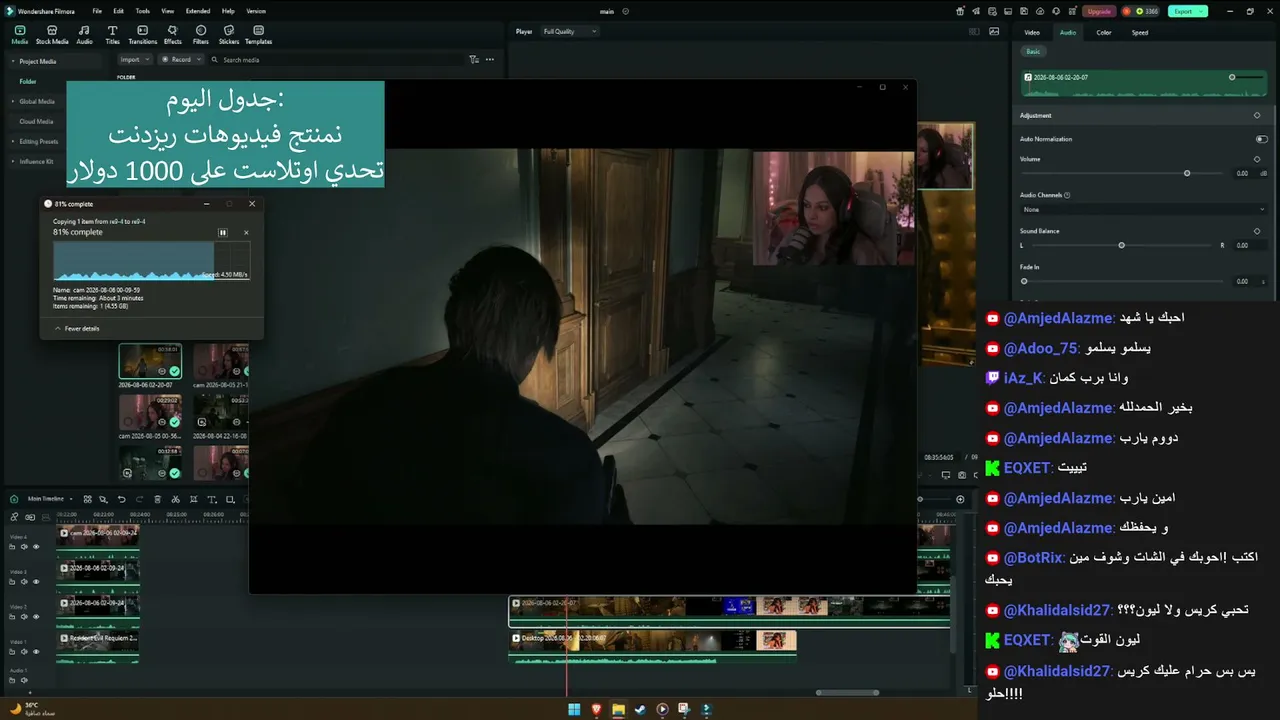
Task: Collapse copy dialog with Fewer details
Action: (77, 328)
